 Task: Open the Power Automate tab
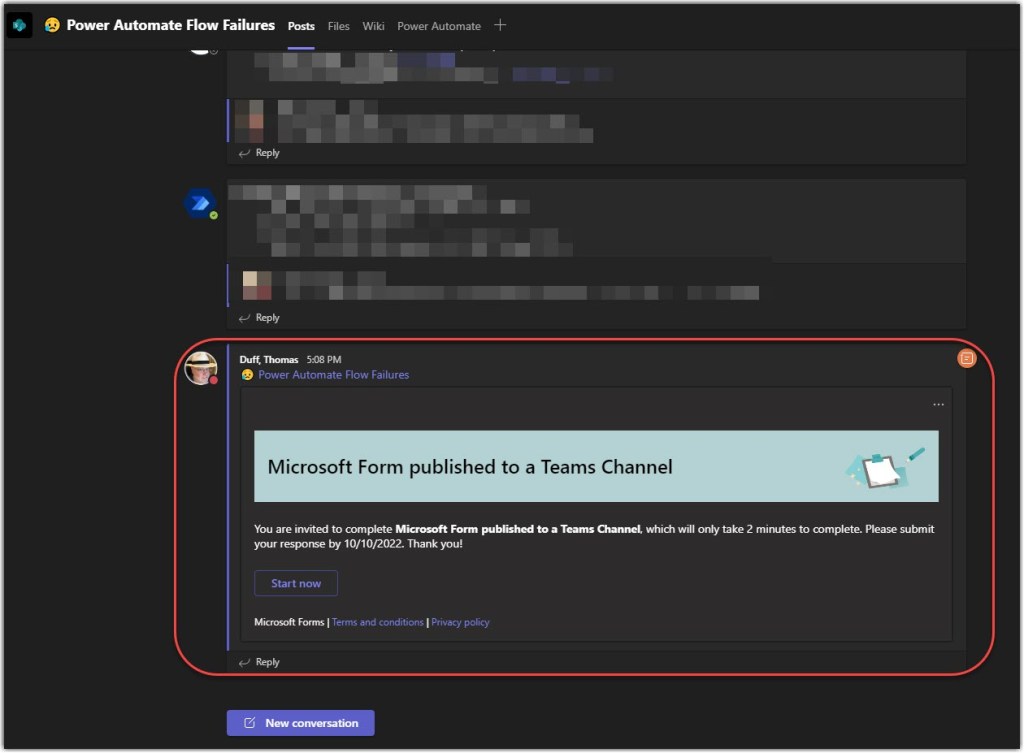tap(438, 26)
